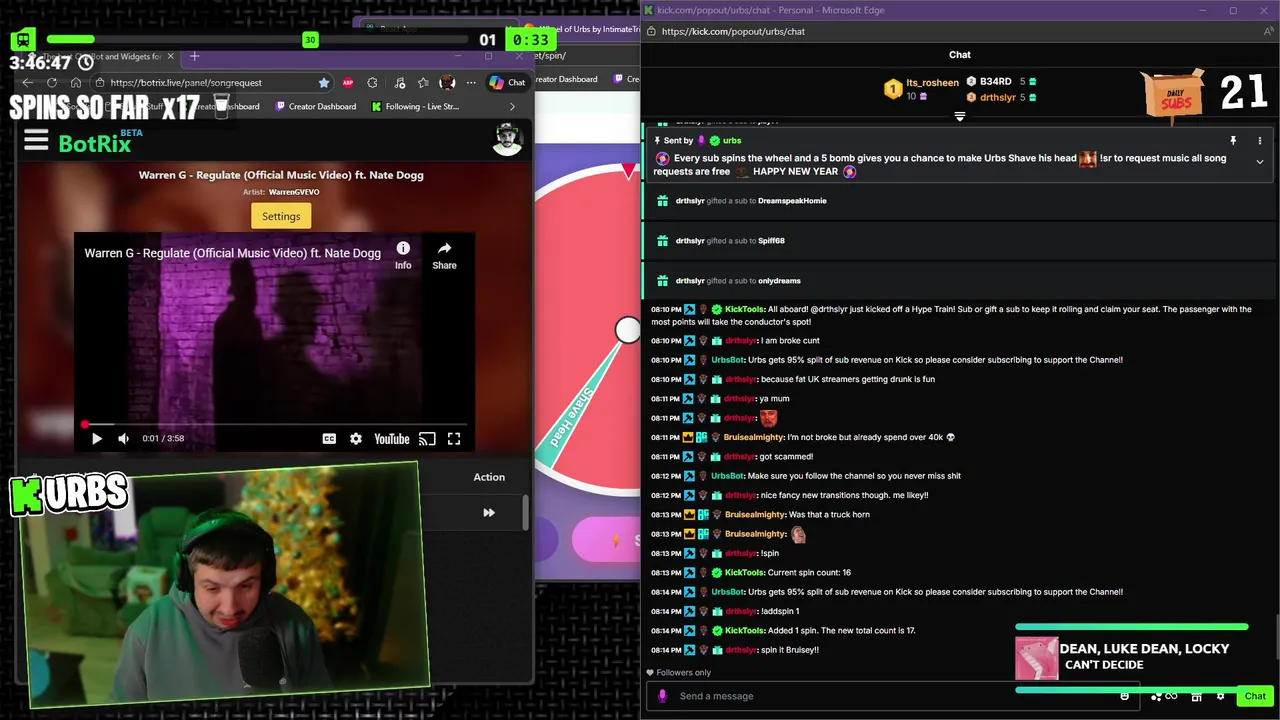This screenshot has width=1280, height=720.
Task: Open the Following - Live Streams bookmark
Action: 415,107
